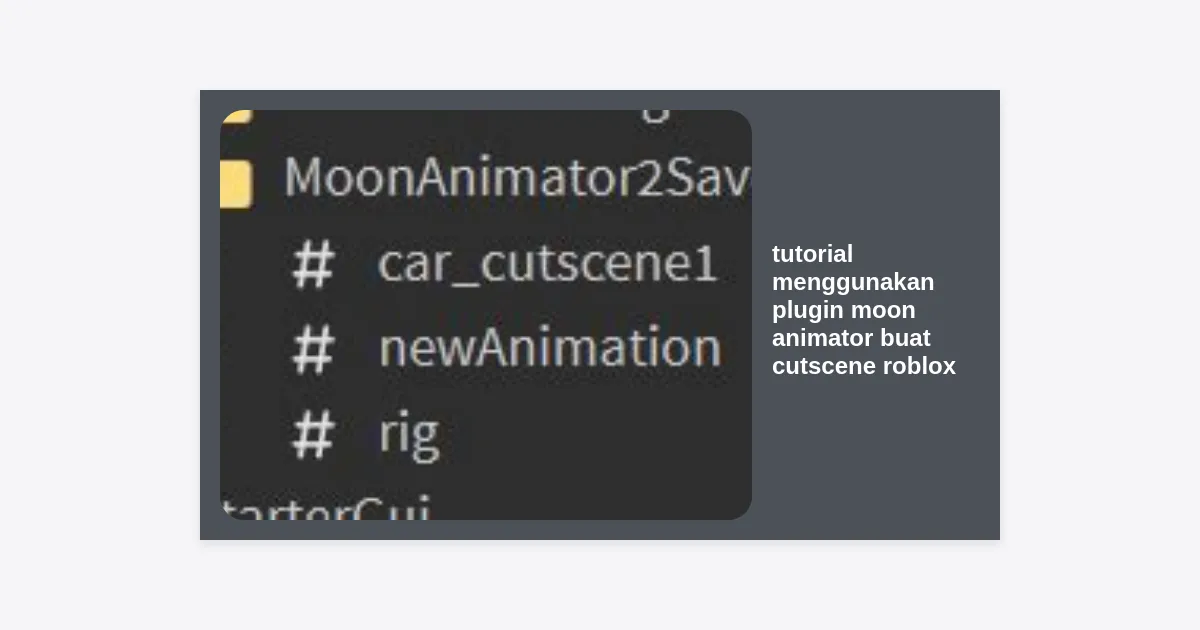Click the word "roblox" in the caption
The image size is (1200, 630).
click(918, 366)
